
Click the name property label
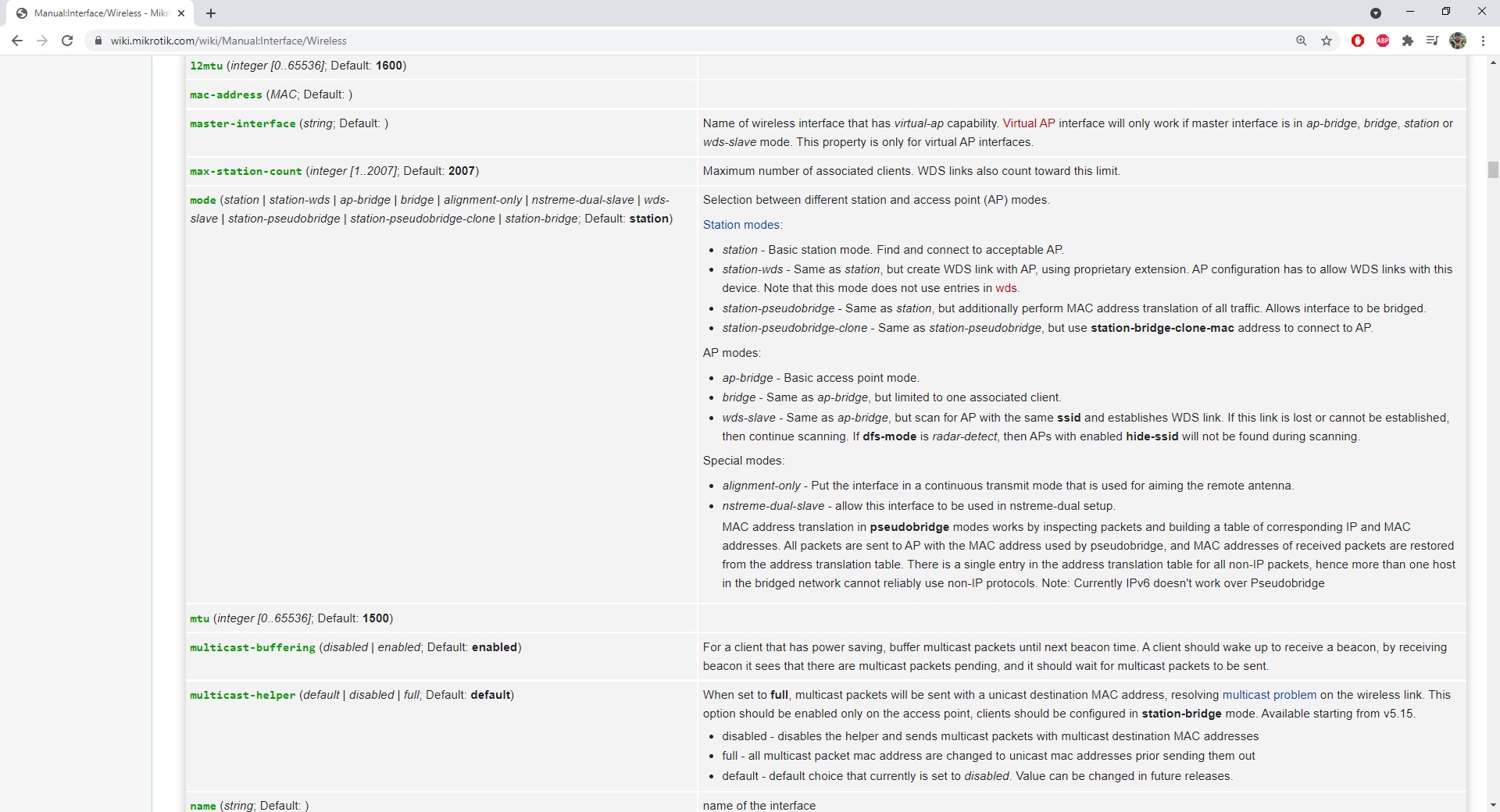203,805
